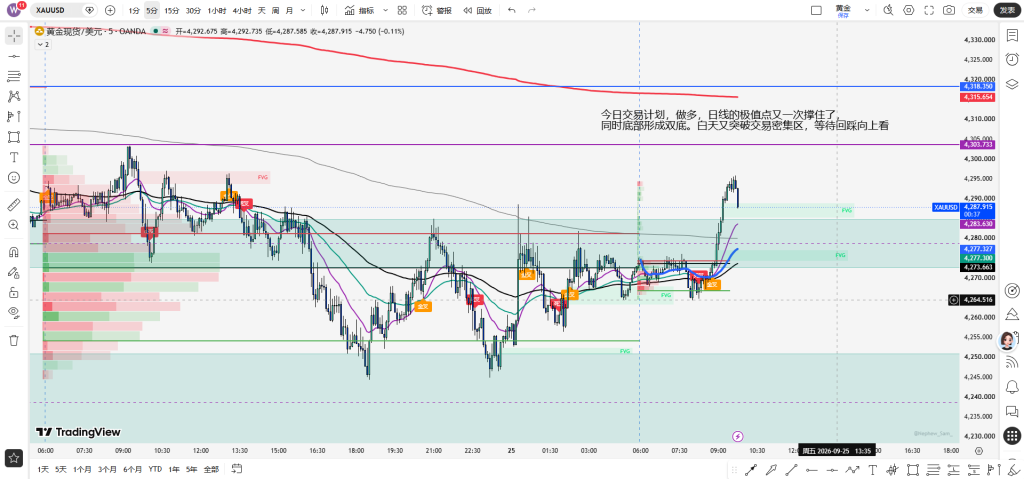Open the candlestick chart type menu
This screenshot has width=1024, height=479.
tap(325, 10)
